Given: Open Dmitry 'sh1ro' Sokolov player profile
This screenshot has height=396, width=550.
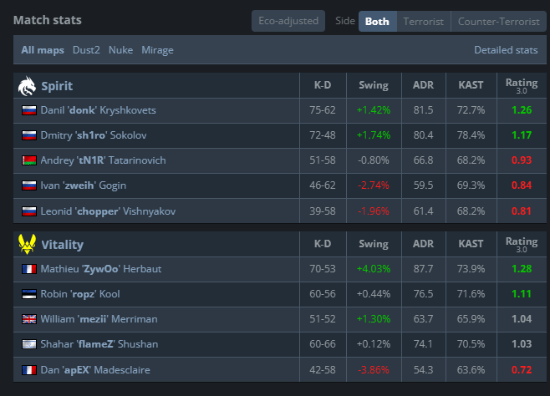Looking at the screenshot, I should tap(94, 135).
